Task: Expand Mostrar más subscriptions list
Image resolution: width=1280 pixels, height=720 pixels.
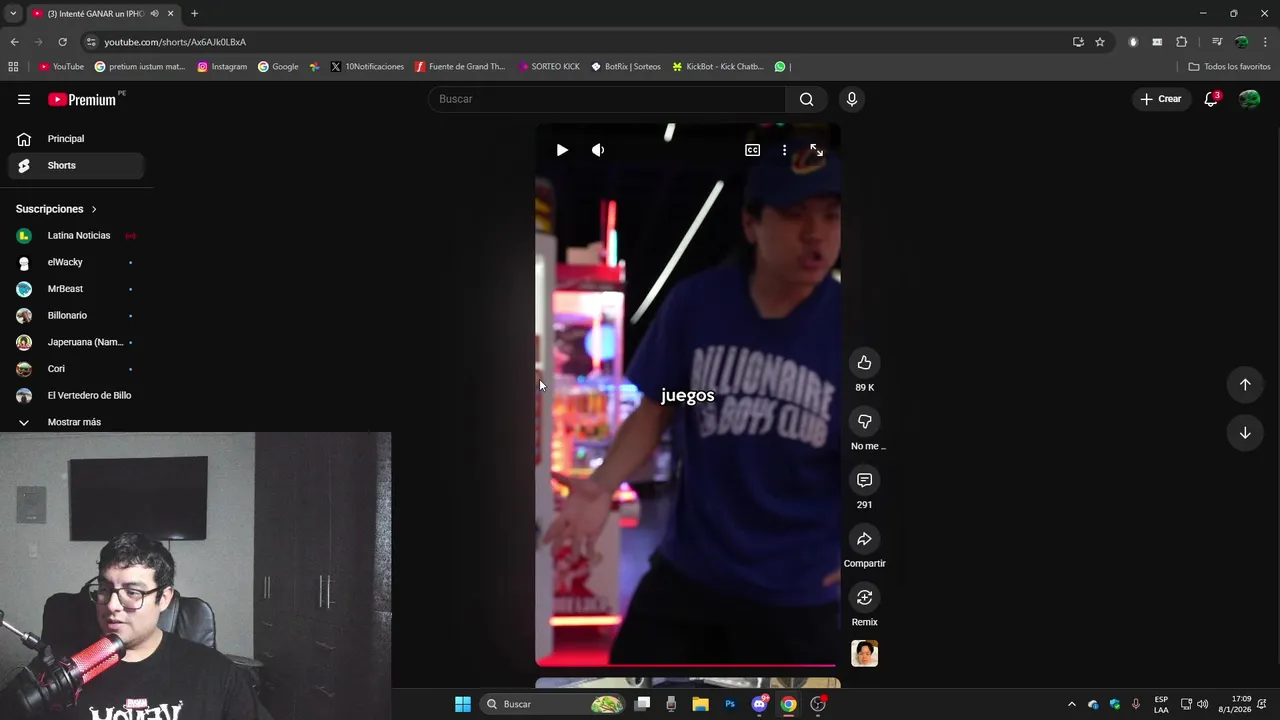Action: [x=76, y=422]
